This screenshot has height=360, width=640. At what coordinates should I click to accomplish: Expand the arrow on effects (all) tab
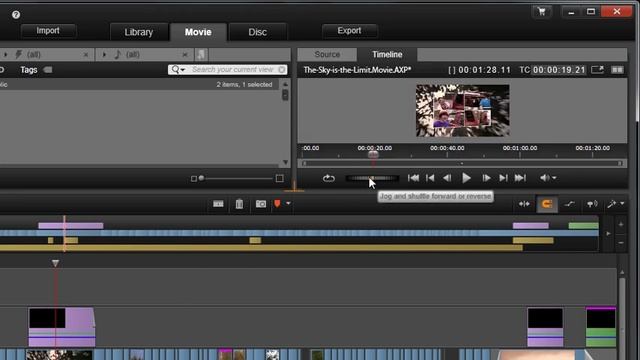5,54
